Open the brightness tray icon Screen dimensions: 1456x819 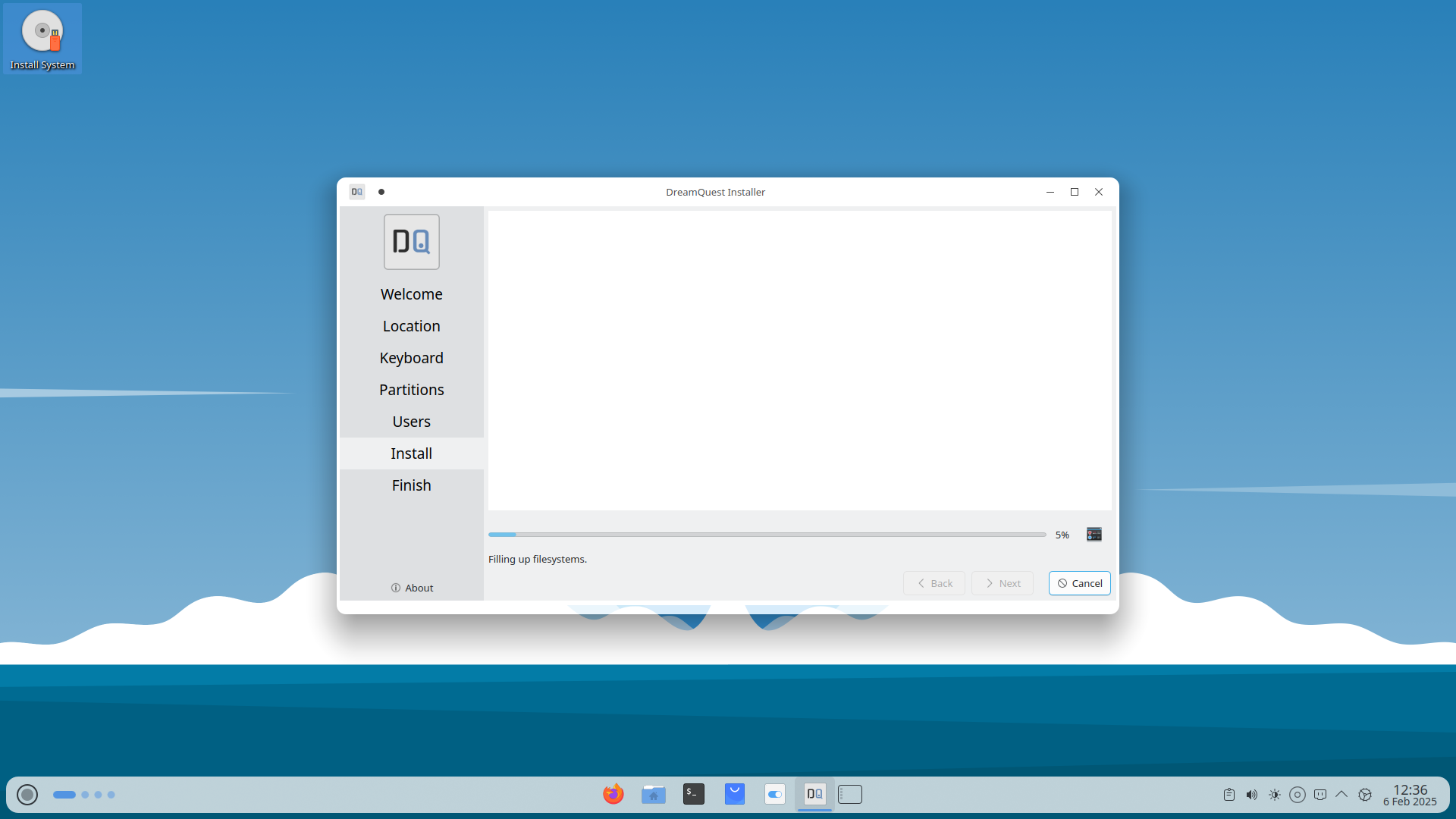click(1274, 795)
